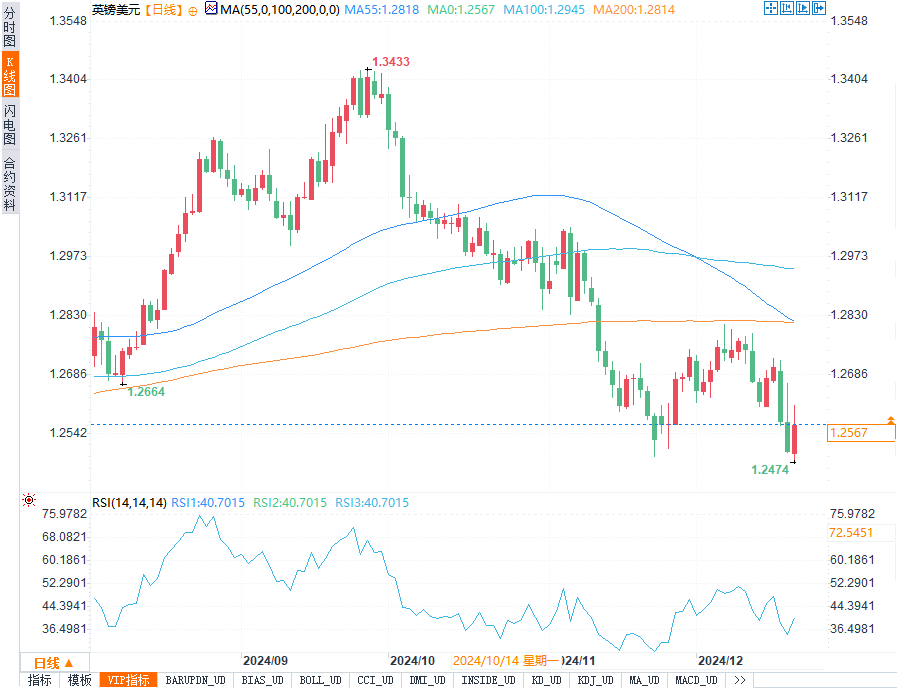Click the RSI2:40.7015 legend value
The width and height of the screenshot is (897, 688).
point(290,503)
